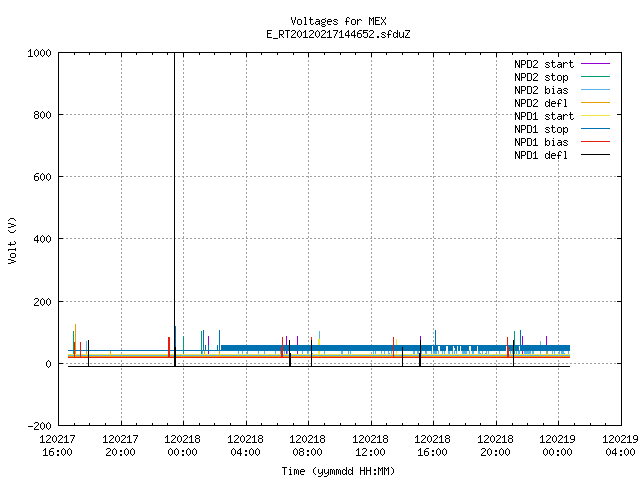Click the 'NPD2 defl' legend label

pos(541,103)
